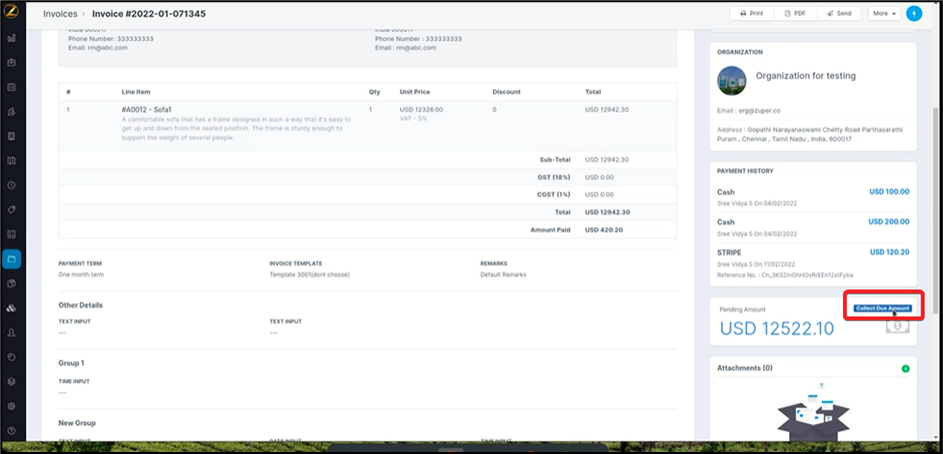The image size is (943, 454).
Task: Click the 'Organization for testing' name
Action: coord(805,76)
